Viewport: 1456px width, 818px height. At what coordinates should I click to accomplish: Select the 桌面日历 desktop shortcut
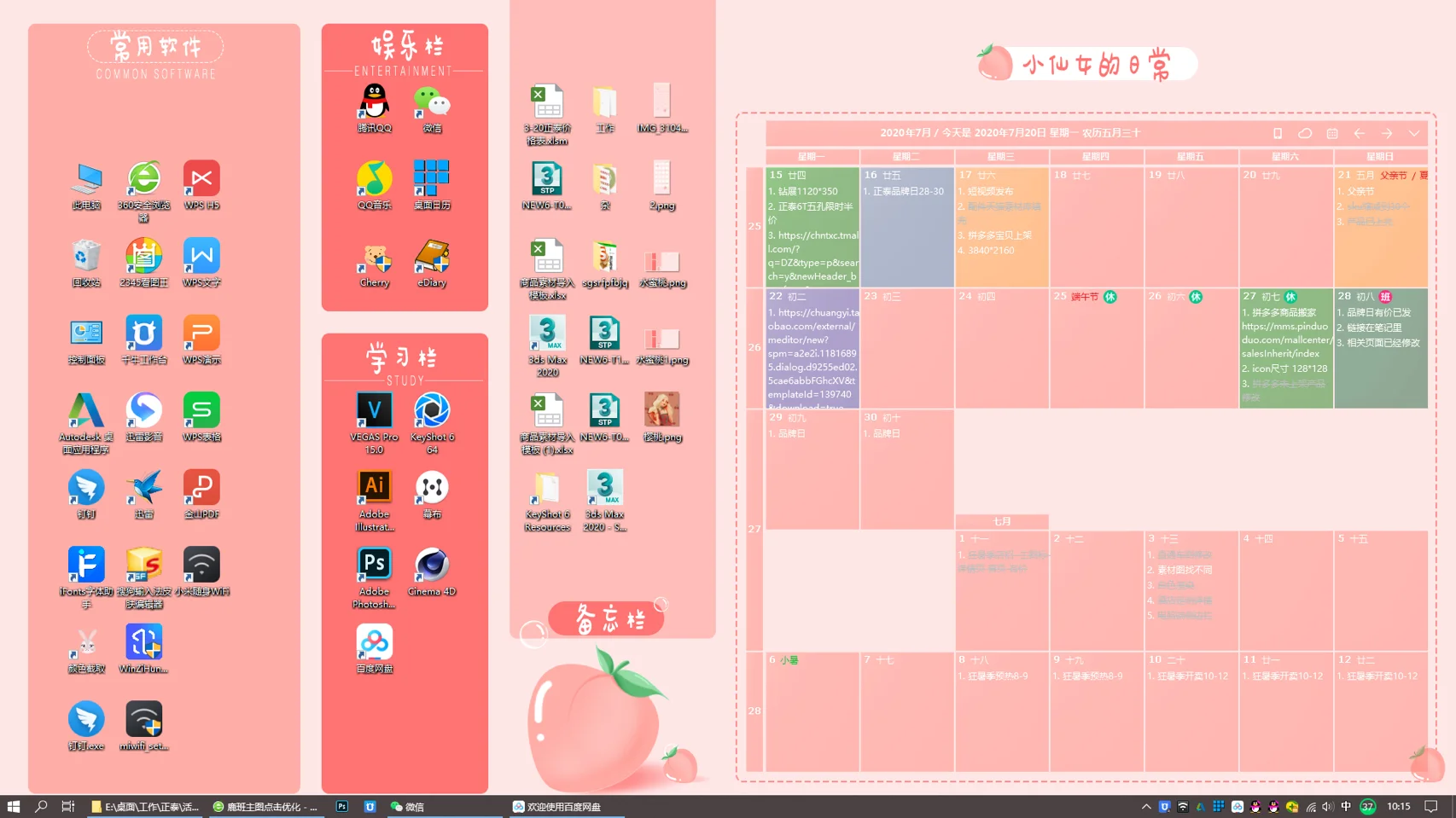[x=432, y=185]
